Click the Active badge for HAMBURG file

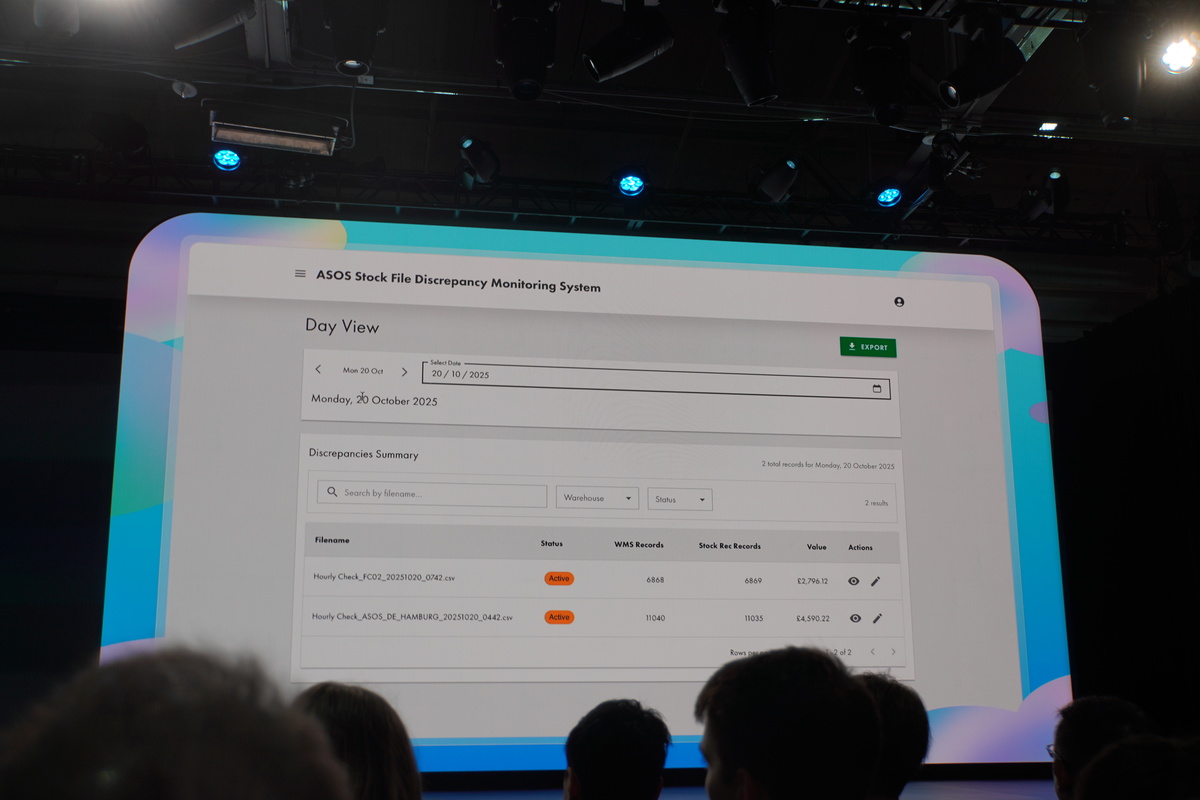pos(559,617)
